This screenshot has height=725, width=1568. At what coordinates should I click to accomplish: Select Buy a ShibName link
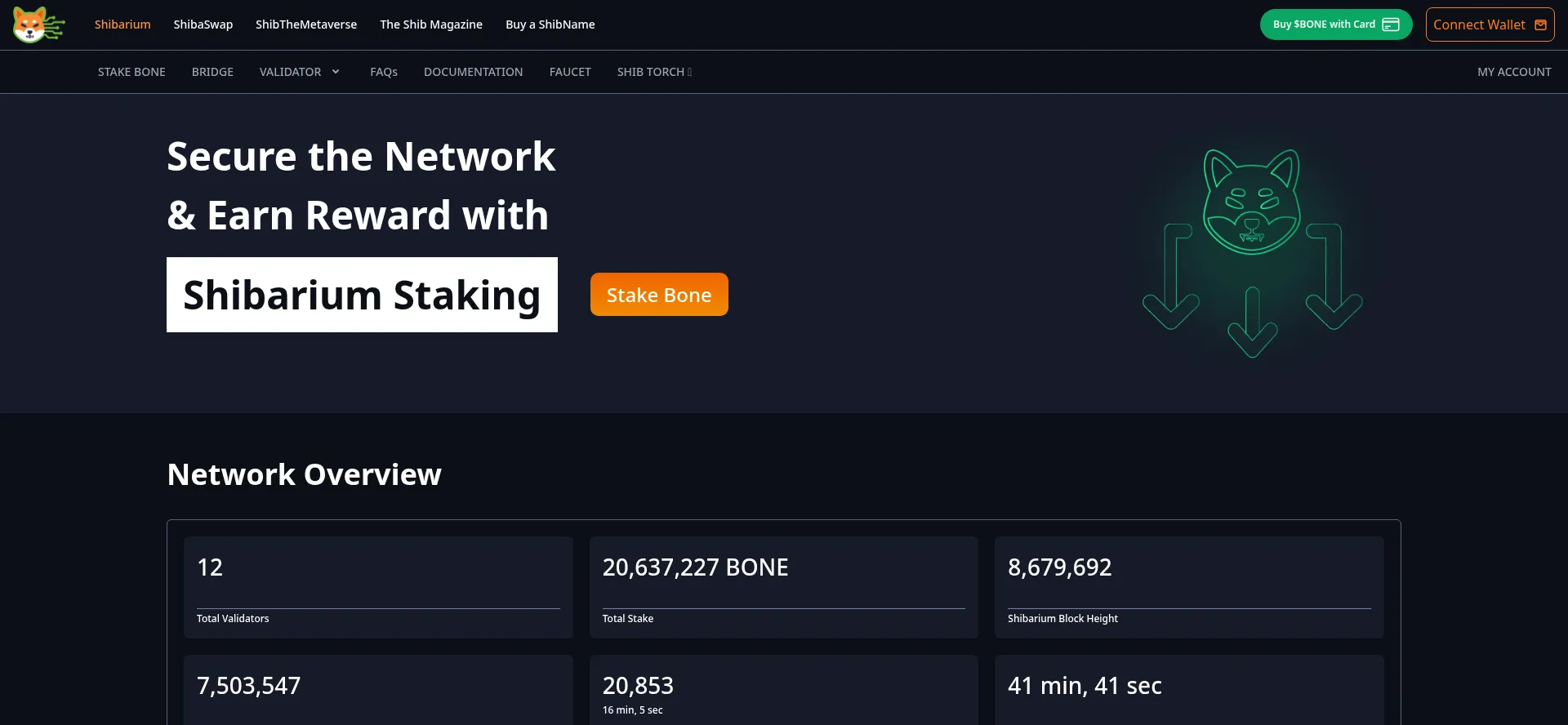pyautogui.click(x=550, y=24)
